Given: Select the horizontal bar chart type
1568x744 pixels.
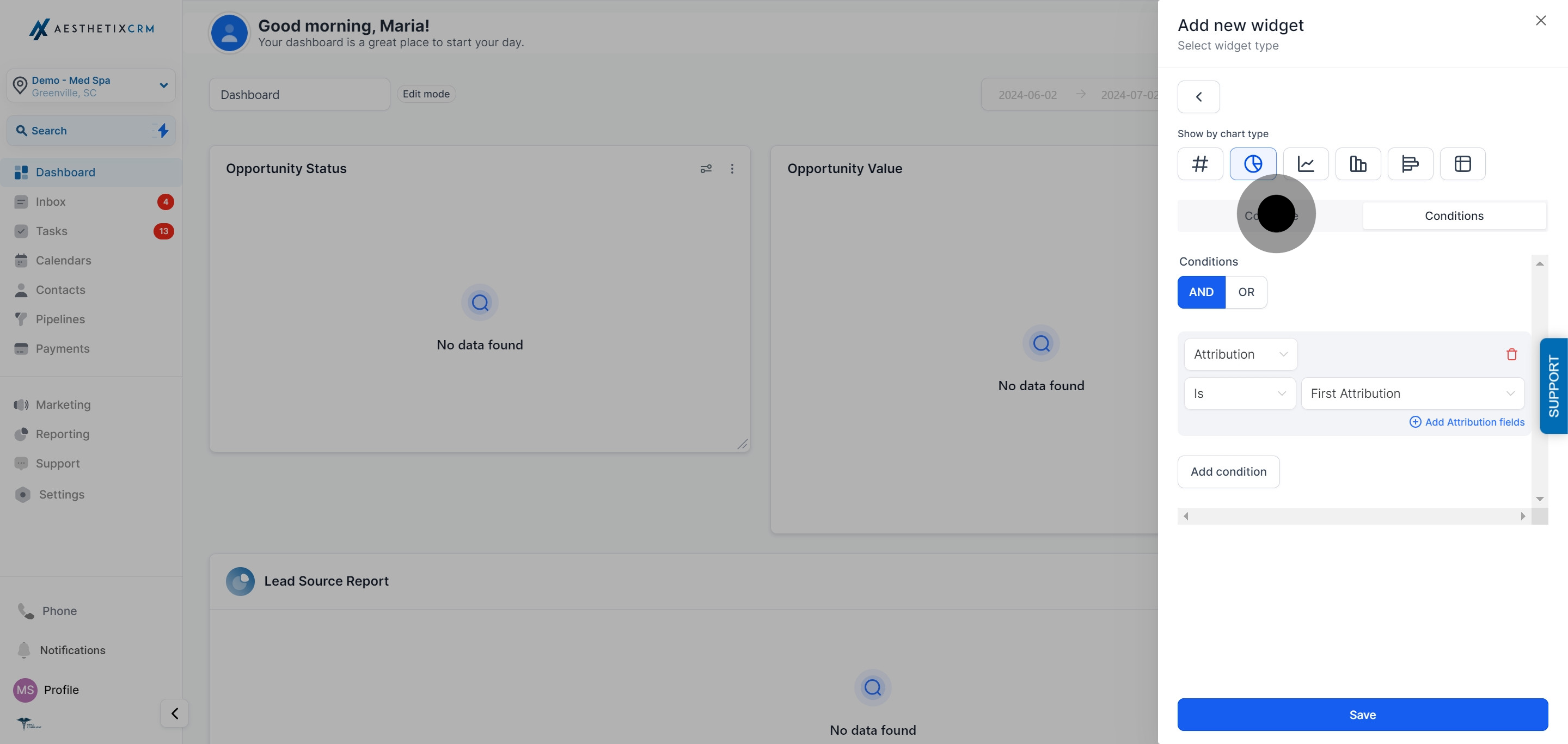Looking at the screenshot, I should pyautogui.click(x=1410, y=164).
